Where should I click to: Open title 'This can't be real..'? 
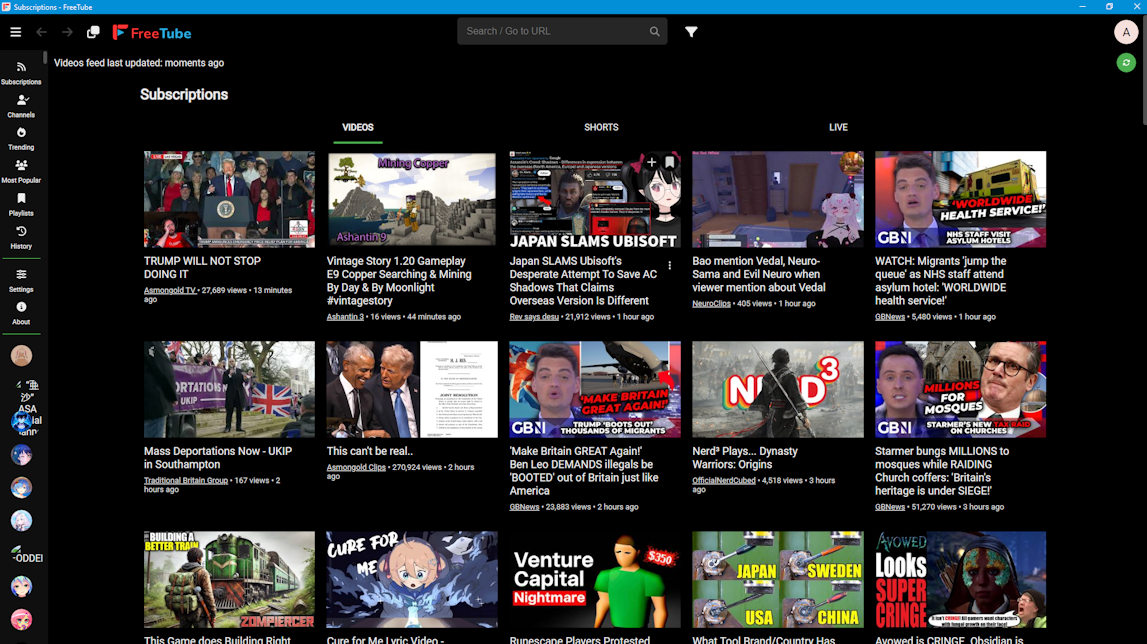point(369,452)
